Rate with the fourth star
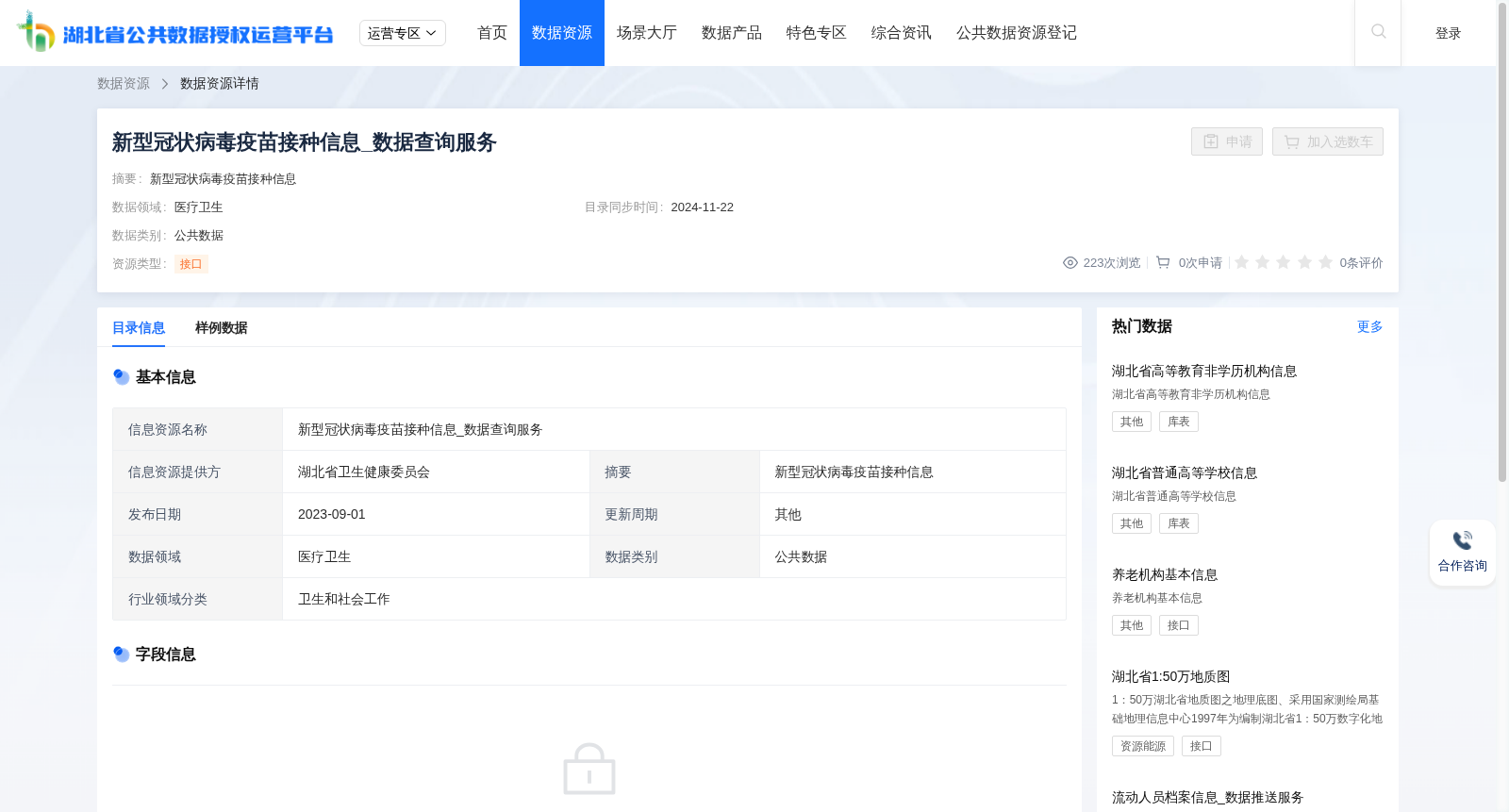 click(x=1304, y=262)
